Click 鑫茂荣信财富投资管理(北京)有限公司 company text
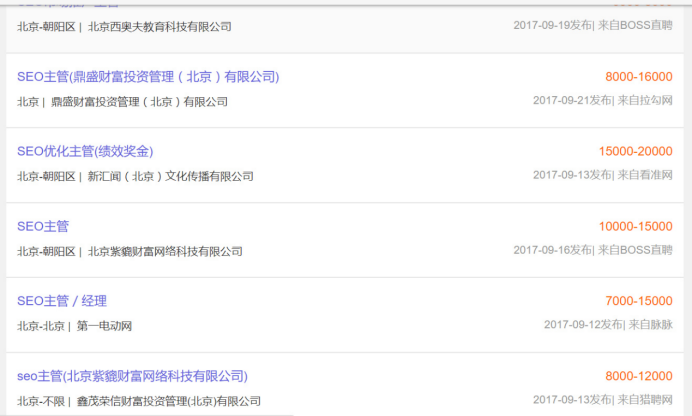This screenshot has height=416, width=692. (169, 401)
